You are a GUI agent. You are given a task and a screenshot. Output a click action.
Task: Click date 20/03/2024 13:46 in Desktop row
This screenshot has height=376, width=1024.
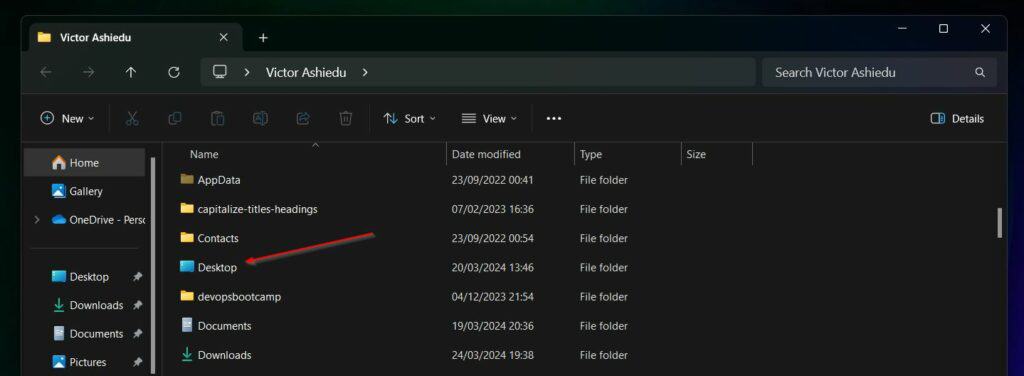tap(492, 268)
